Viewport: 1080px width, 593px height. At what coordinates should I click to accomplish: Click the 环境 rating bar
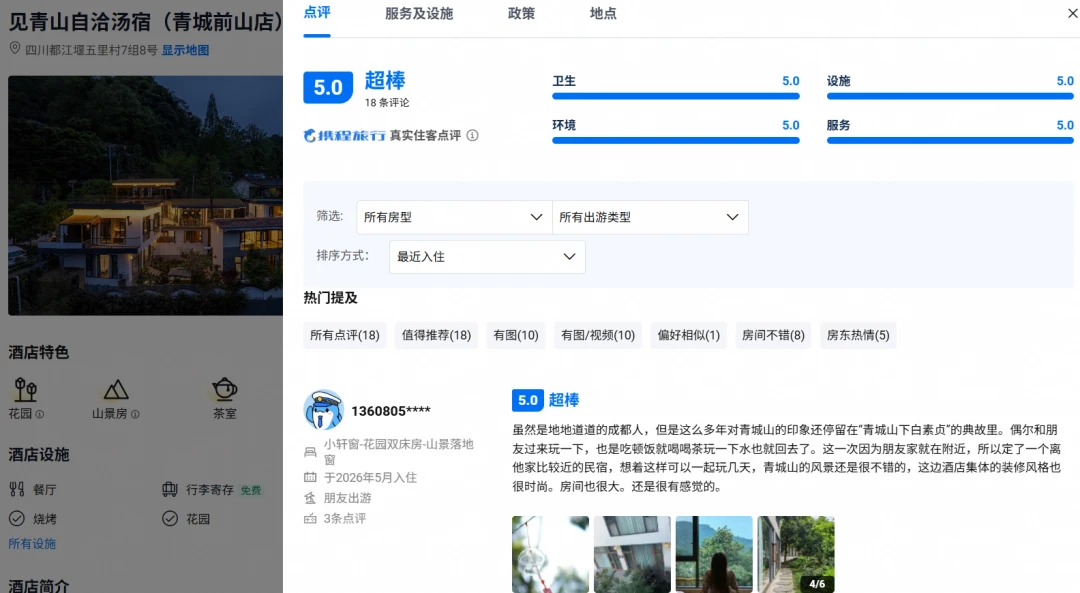click(676, 141)
